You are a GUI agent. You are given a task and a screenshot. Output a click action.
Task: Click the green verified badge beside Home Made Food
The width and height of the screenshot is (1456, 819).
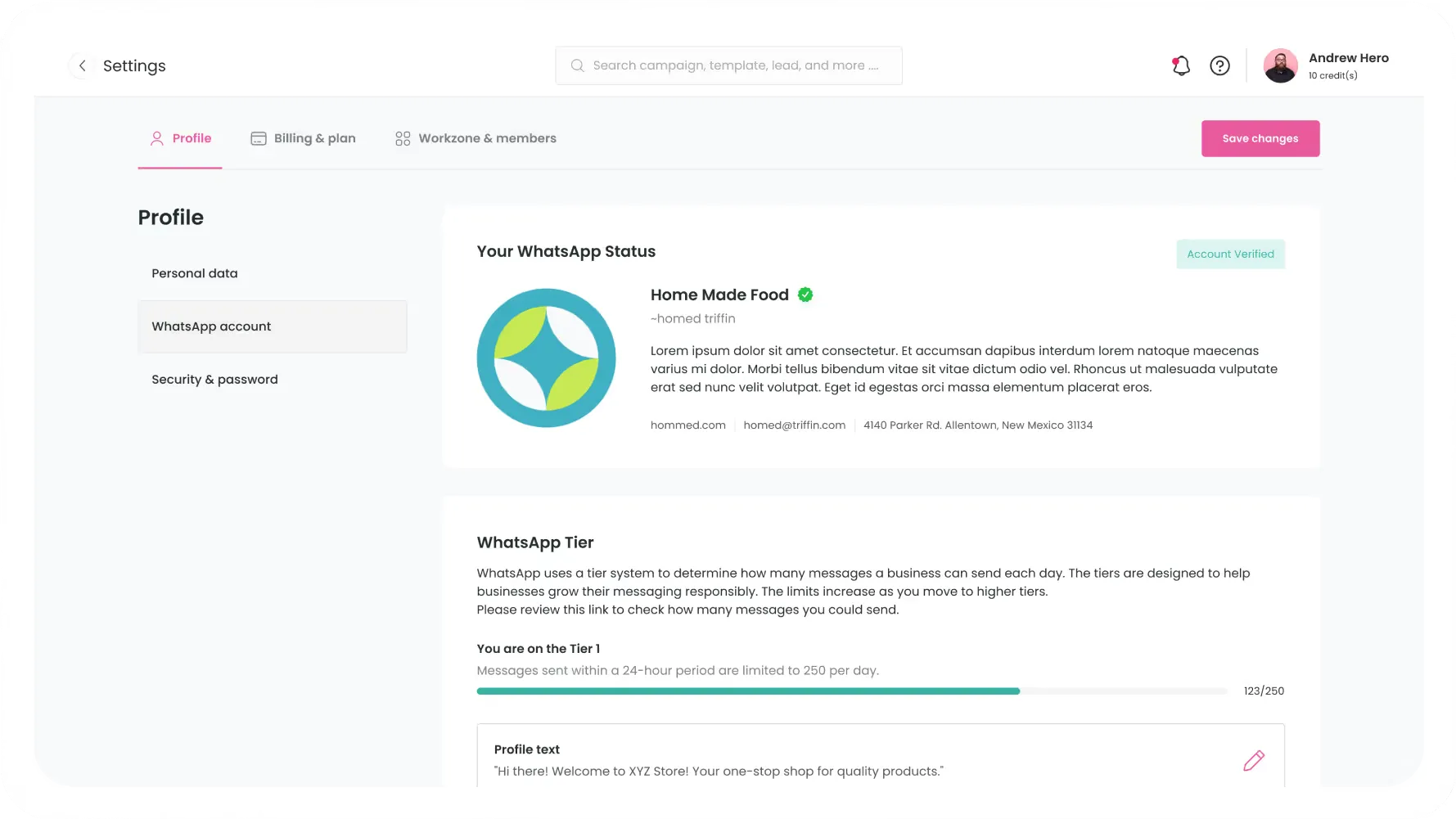point(805,295)
